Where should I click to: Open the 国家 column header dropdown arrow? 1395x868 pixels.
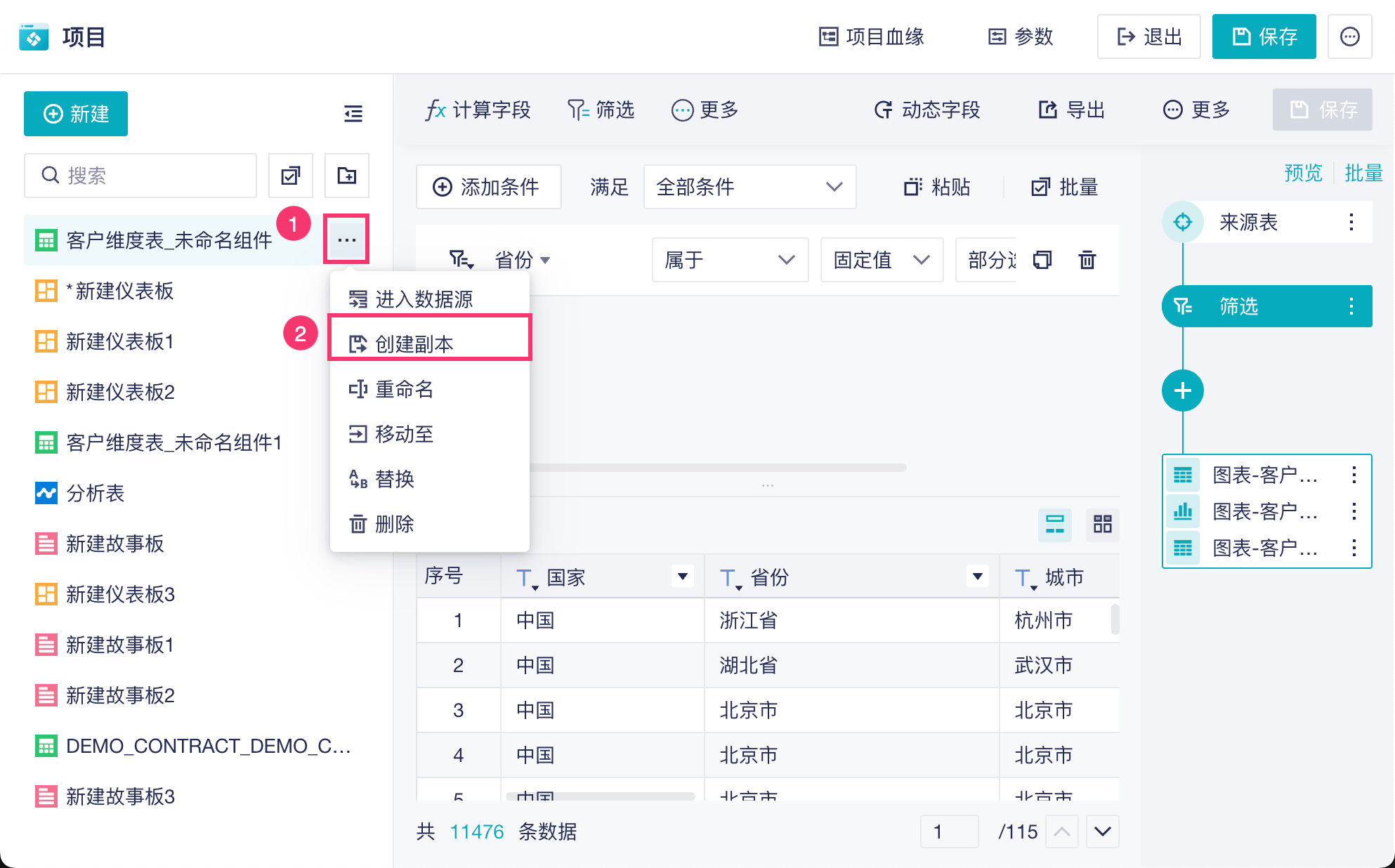tap(682, 577)
